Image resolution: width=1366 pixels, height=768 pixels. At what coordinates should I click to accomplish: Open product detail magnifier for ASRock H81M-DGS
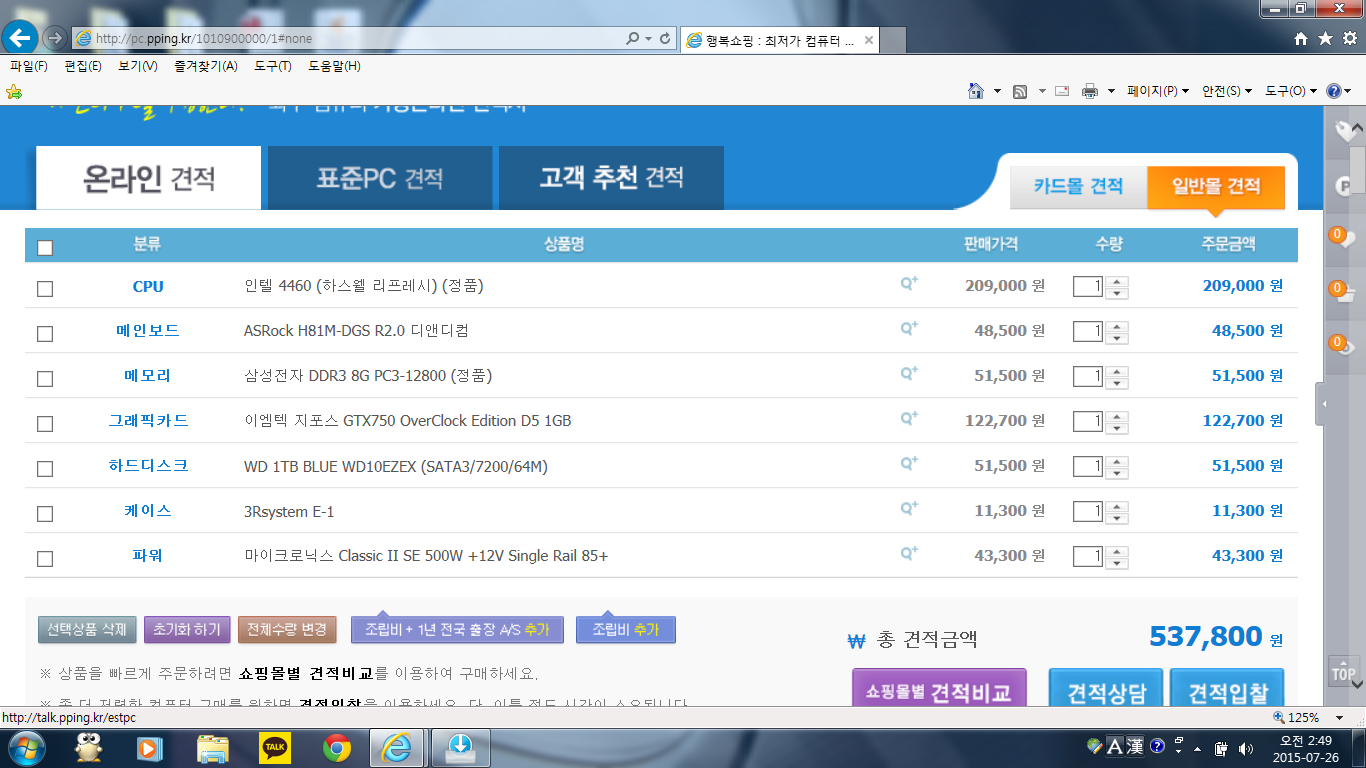point(909,329)
